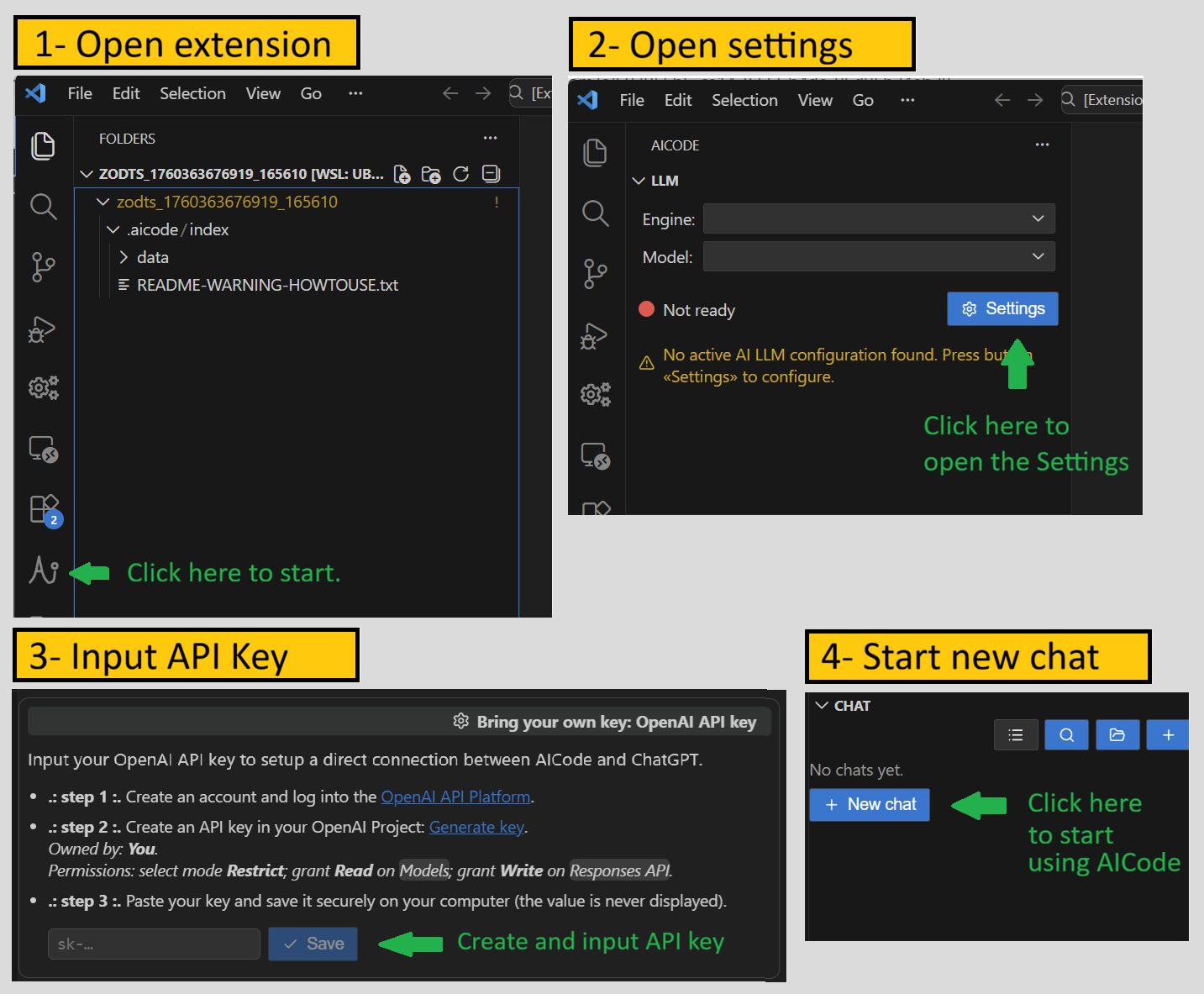Open File menu in step 2 window

coord(632,100)
